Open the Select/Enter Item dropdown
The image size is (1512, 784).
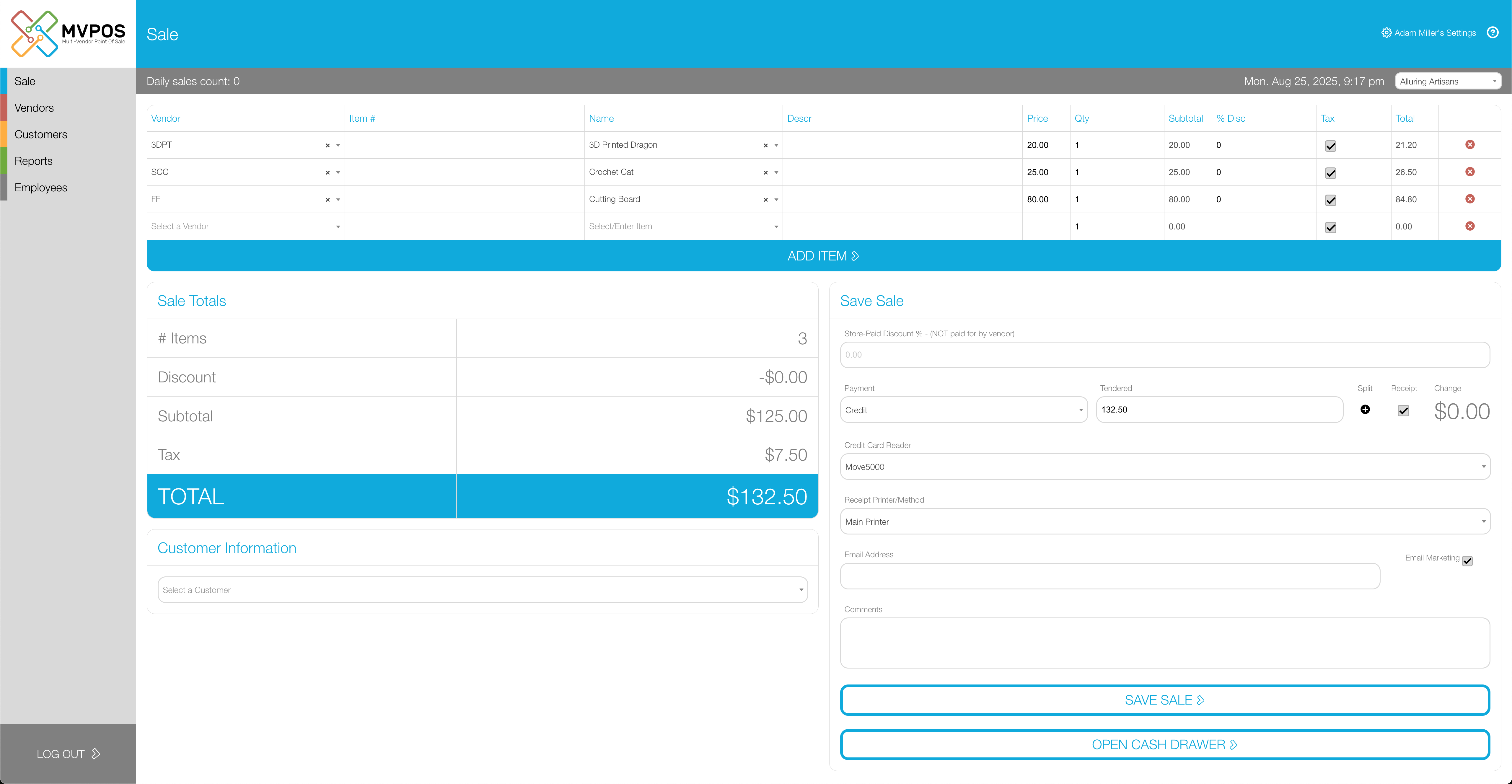(x=683, y=226)
